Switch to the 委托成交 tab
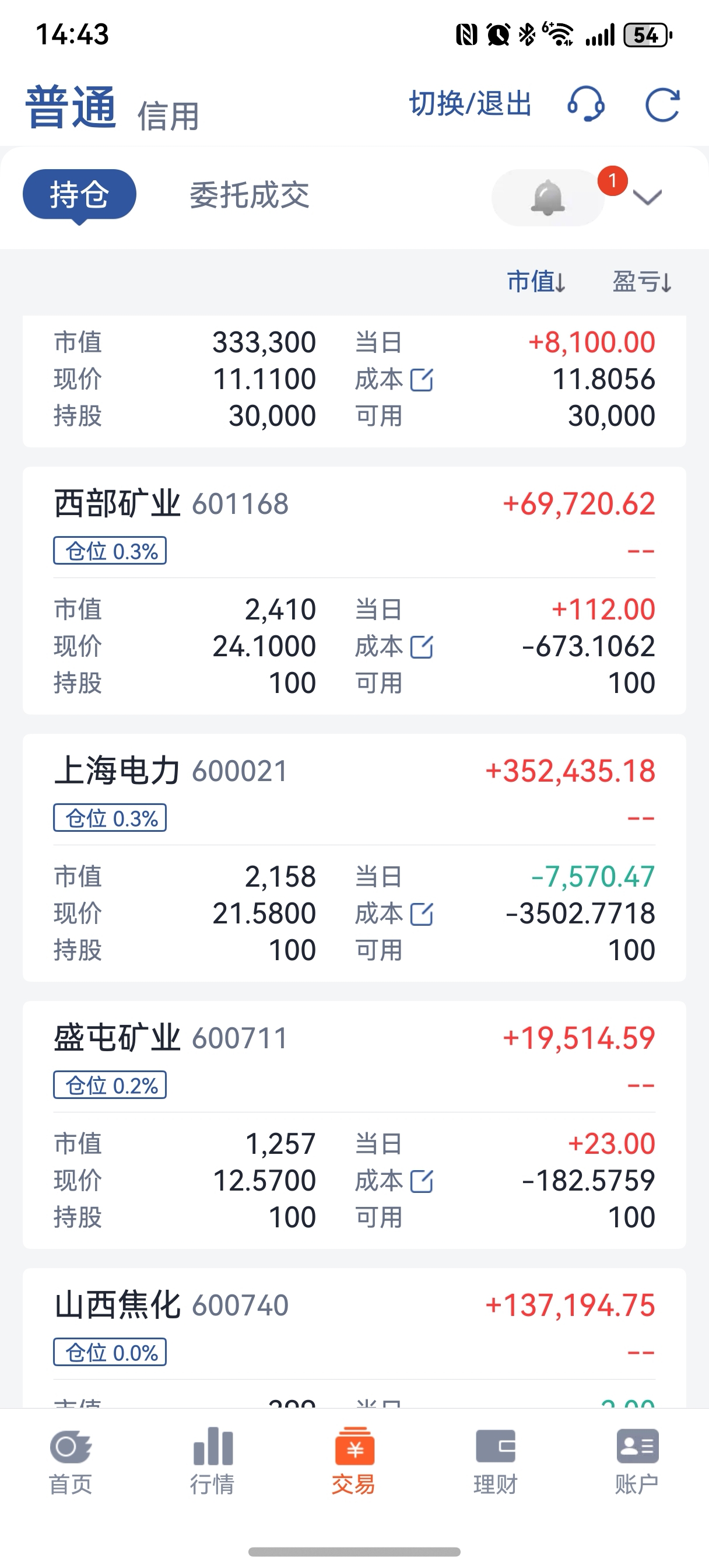Viewport: 709px width, 1568px height. click(250, 195)
